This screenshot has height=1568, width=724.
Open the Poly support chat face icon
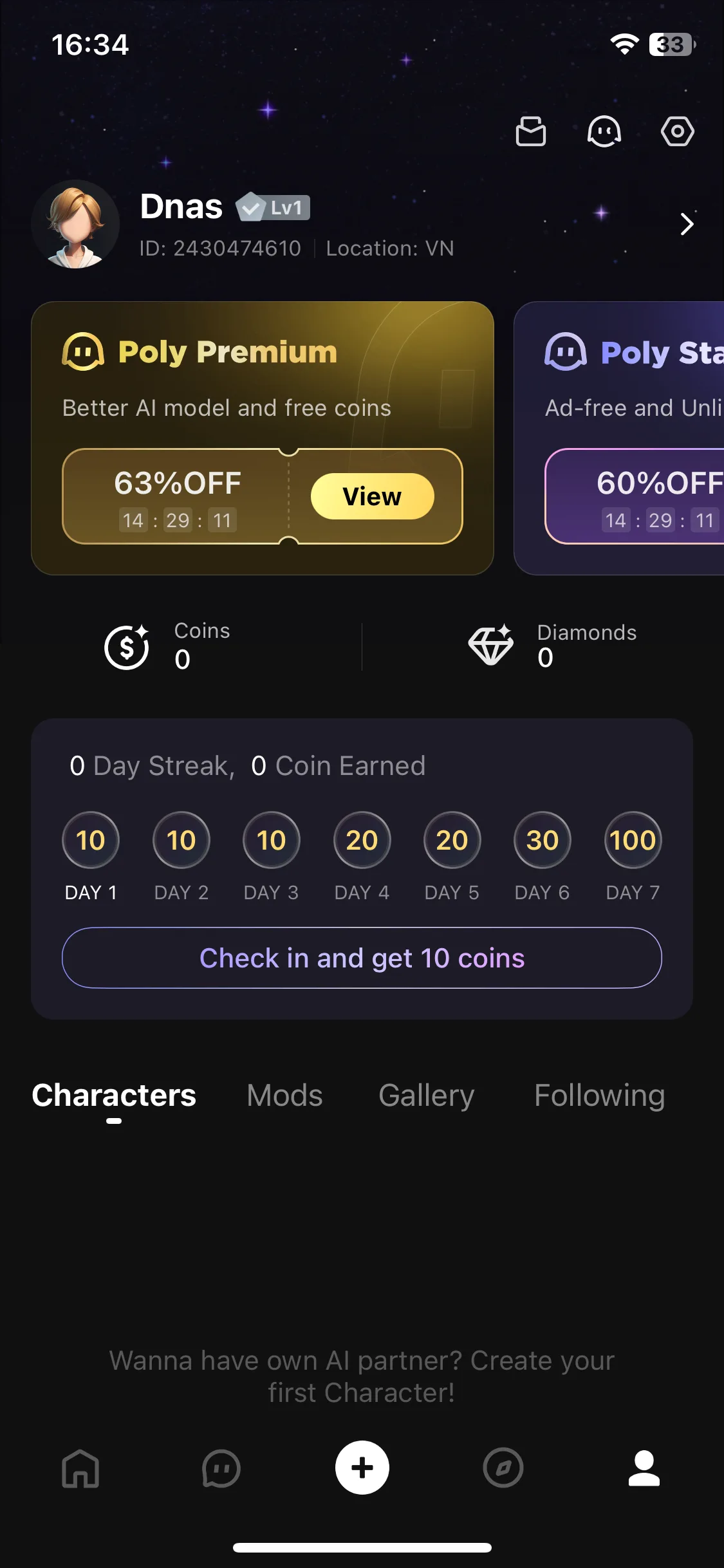pos(604,132)
